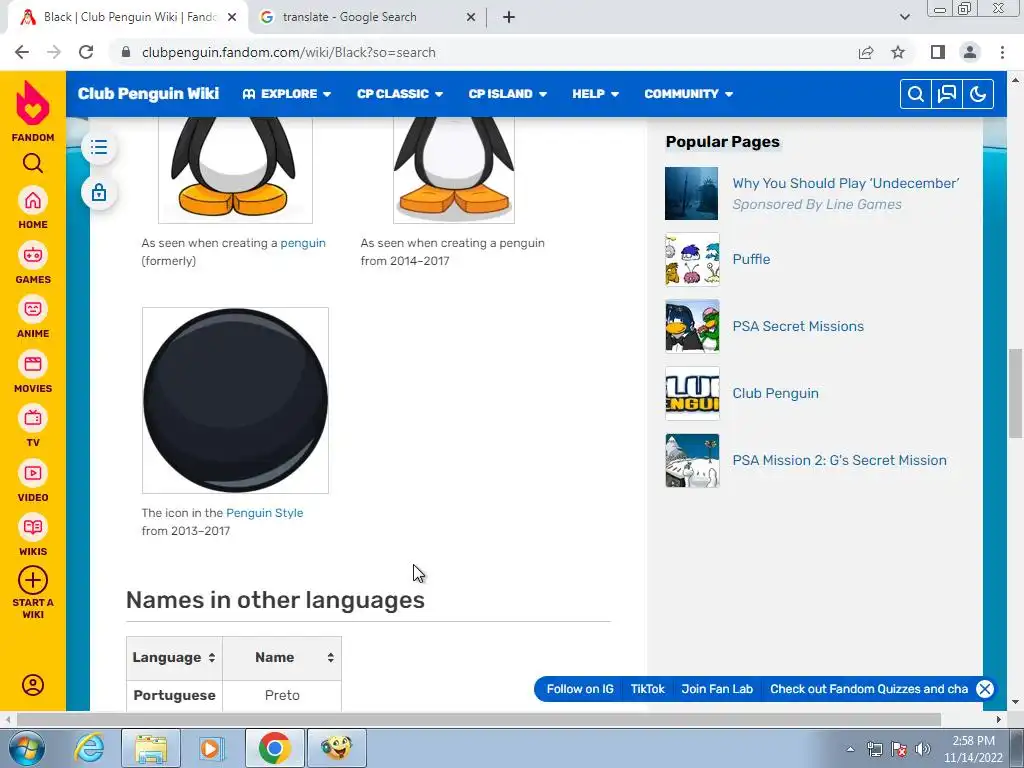Expand the HELP dropdown menu
Image resolution: width=1024 pixels, height=768 pixels.
(x=596, y=94)
